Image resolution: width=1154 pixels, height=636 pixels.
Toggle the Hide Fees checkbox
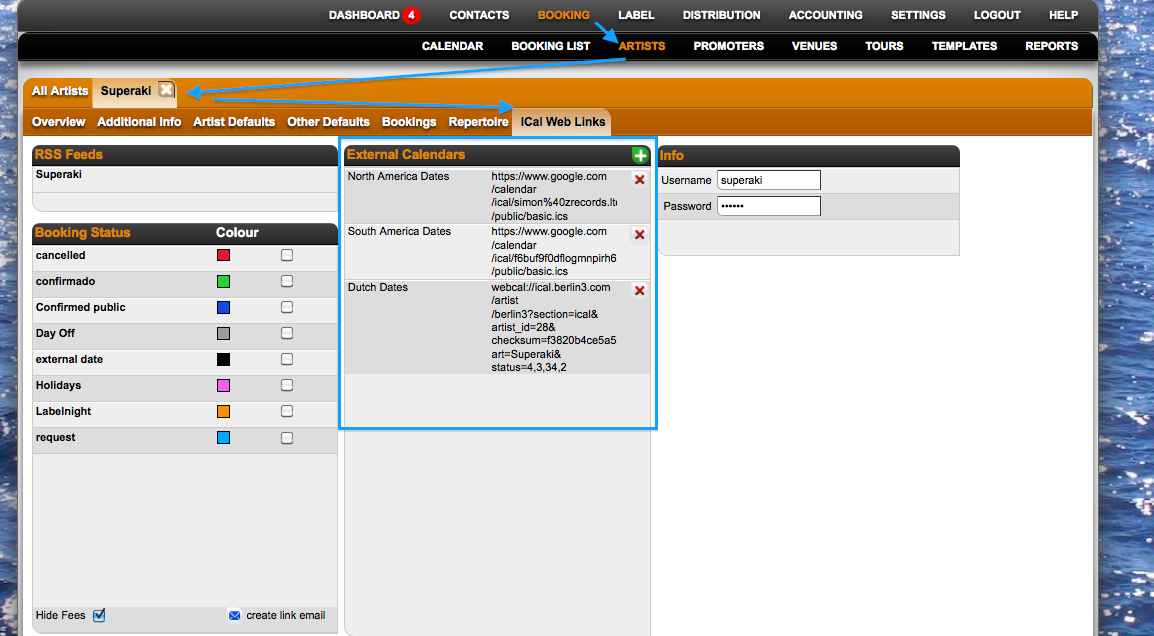99,615
